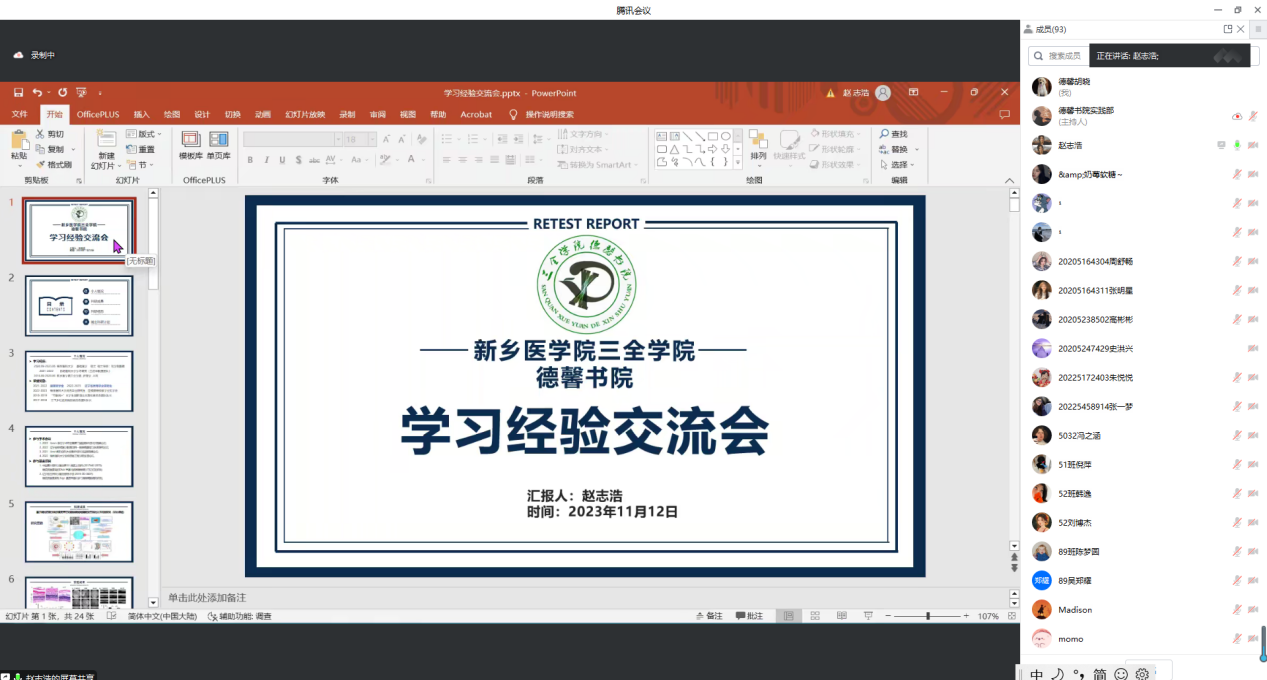
Task: Open the 版式 layout dropdown
Action: 148,134
